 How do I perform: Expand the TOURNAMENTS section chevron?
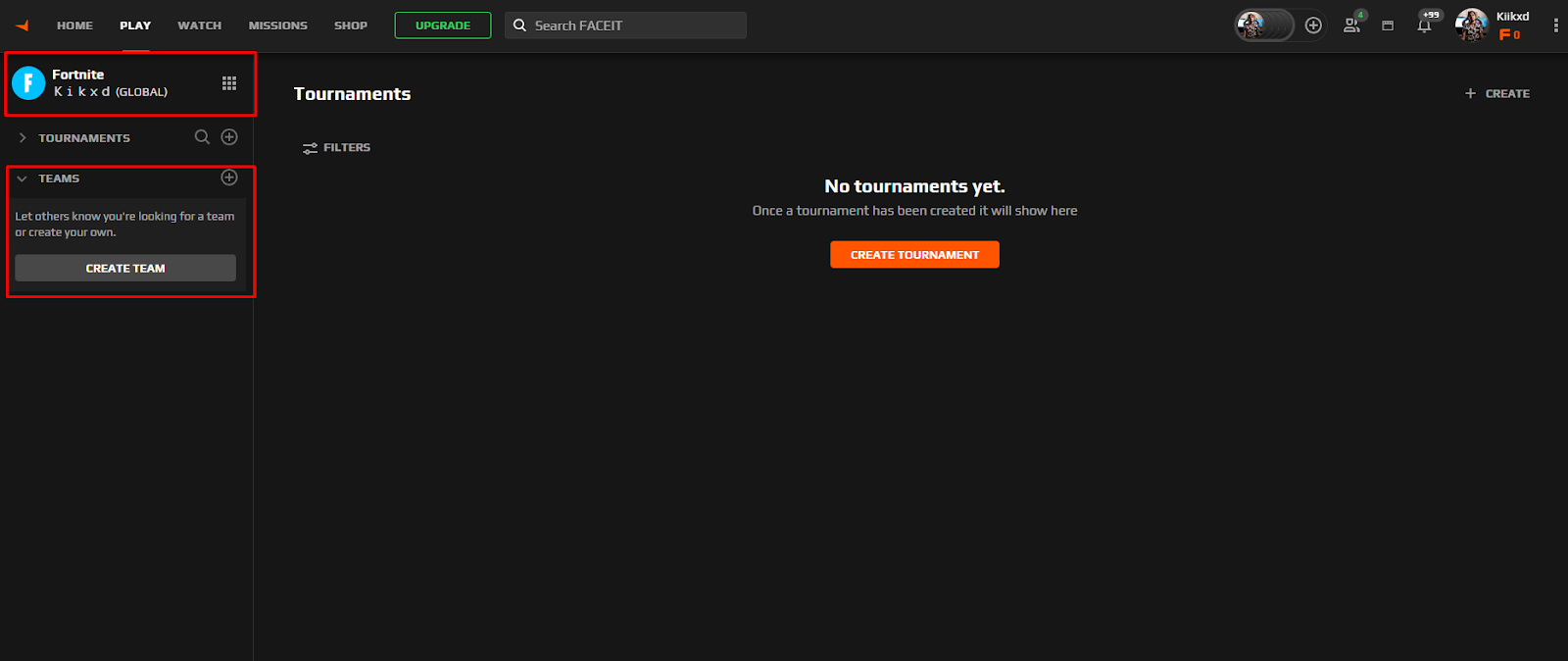pos(22,138)
